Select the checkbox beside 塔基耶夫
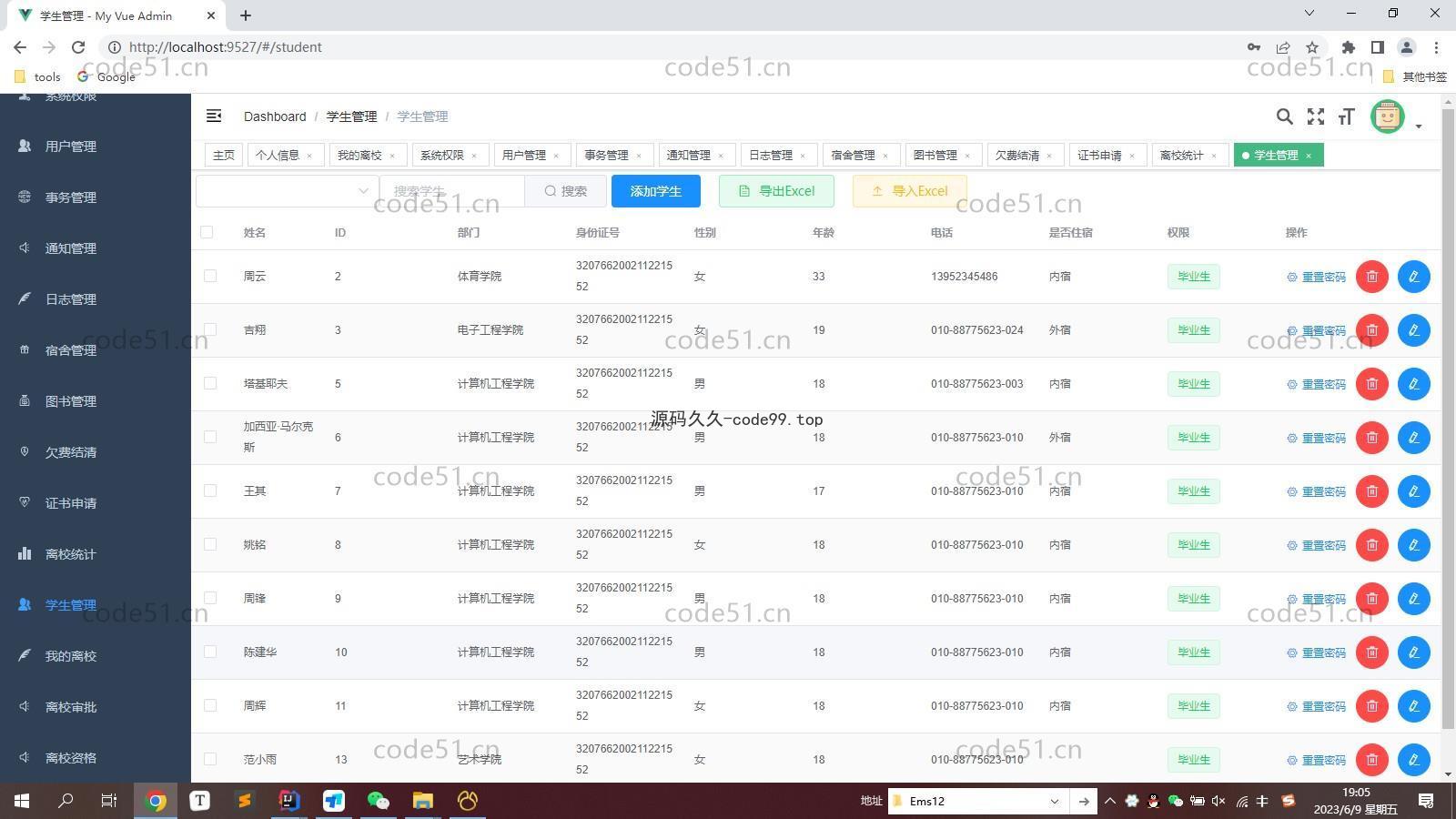 click(210, 383)
